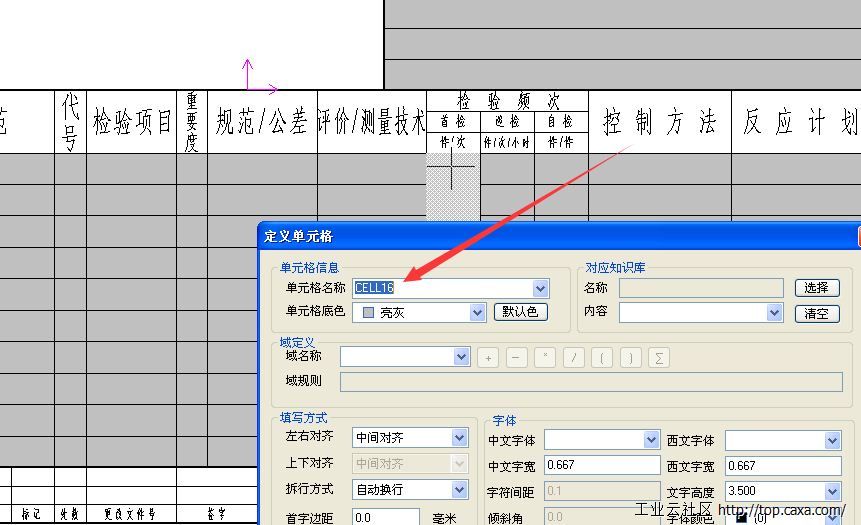Click the divide operator button
This screenshot has height=525, width=861.
click(573, 358)
